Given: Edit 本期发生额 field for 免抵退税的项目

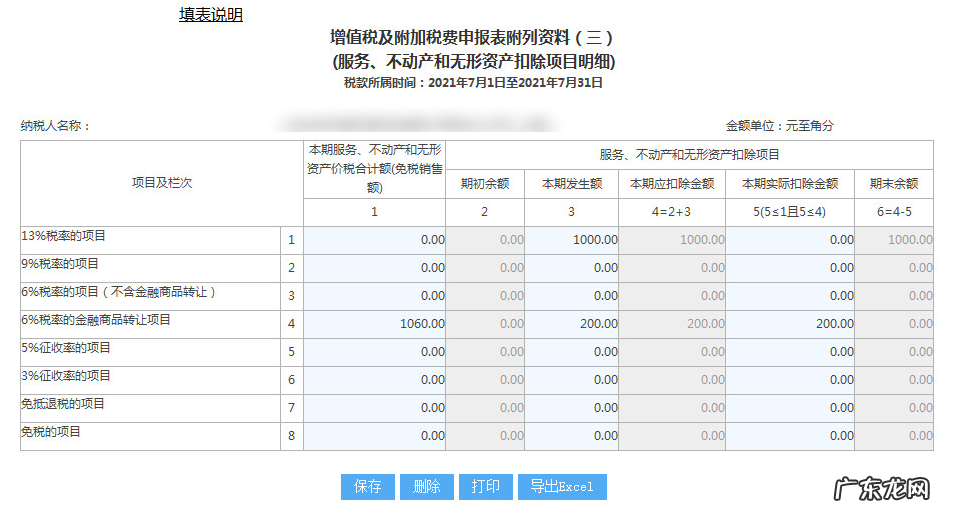Looking at the screenshot, I should pyautogui.click(x=572, y=408).
